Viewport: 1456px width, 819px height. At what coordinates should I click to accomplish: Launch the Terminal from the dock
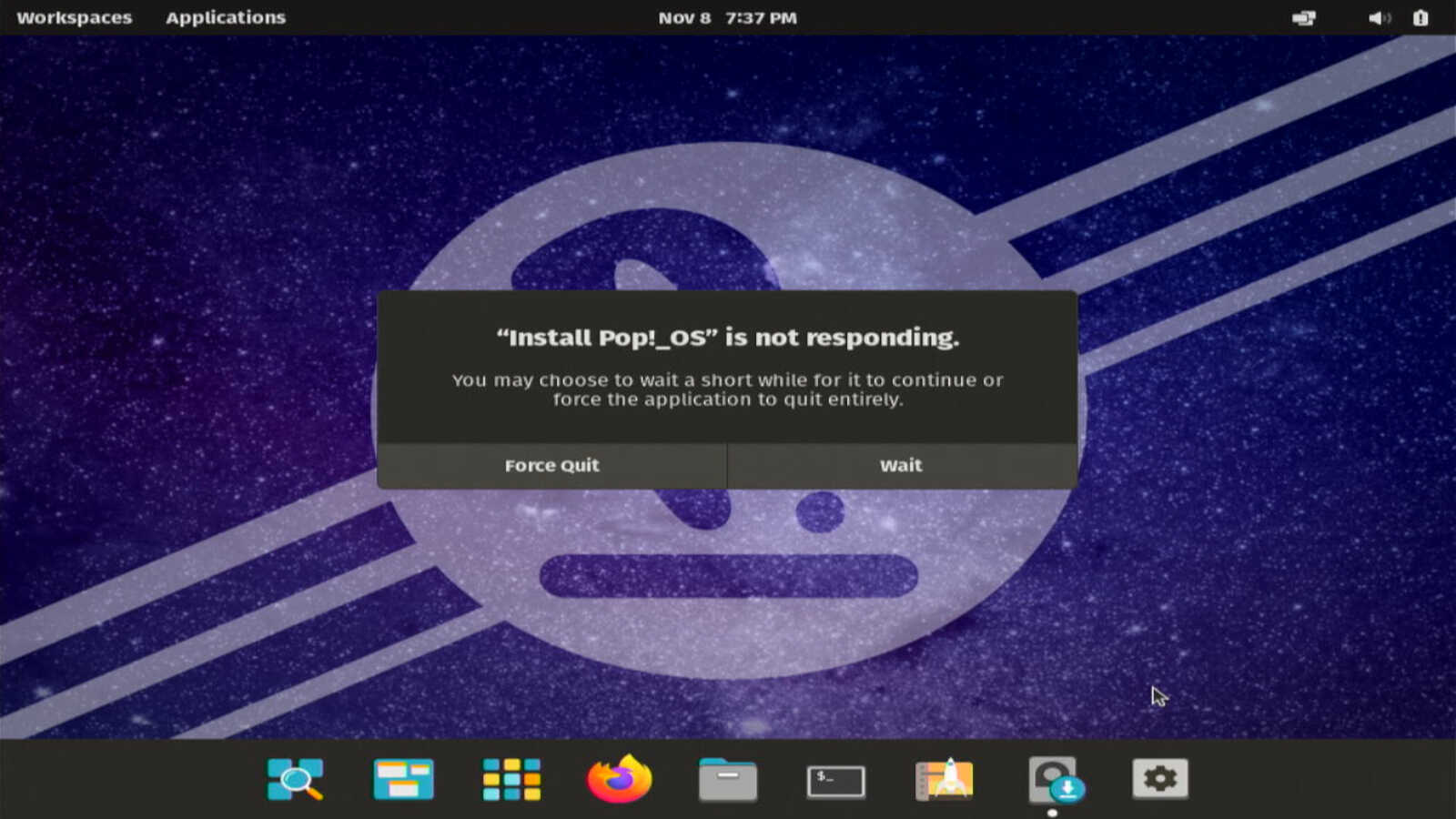(x=836, y=781)
